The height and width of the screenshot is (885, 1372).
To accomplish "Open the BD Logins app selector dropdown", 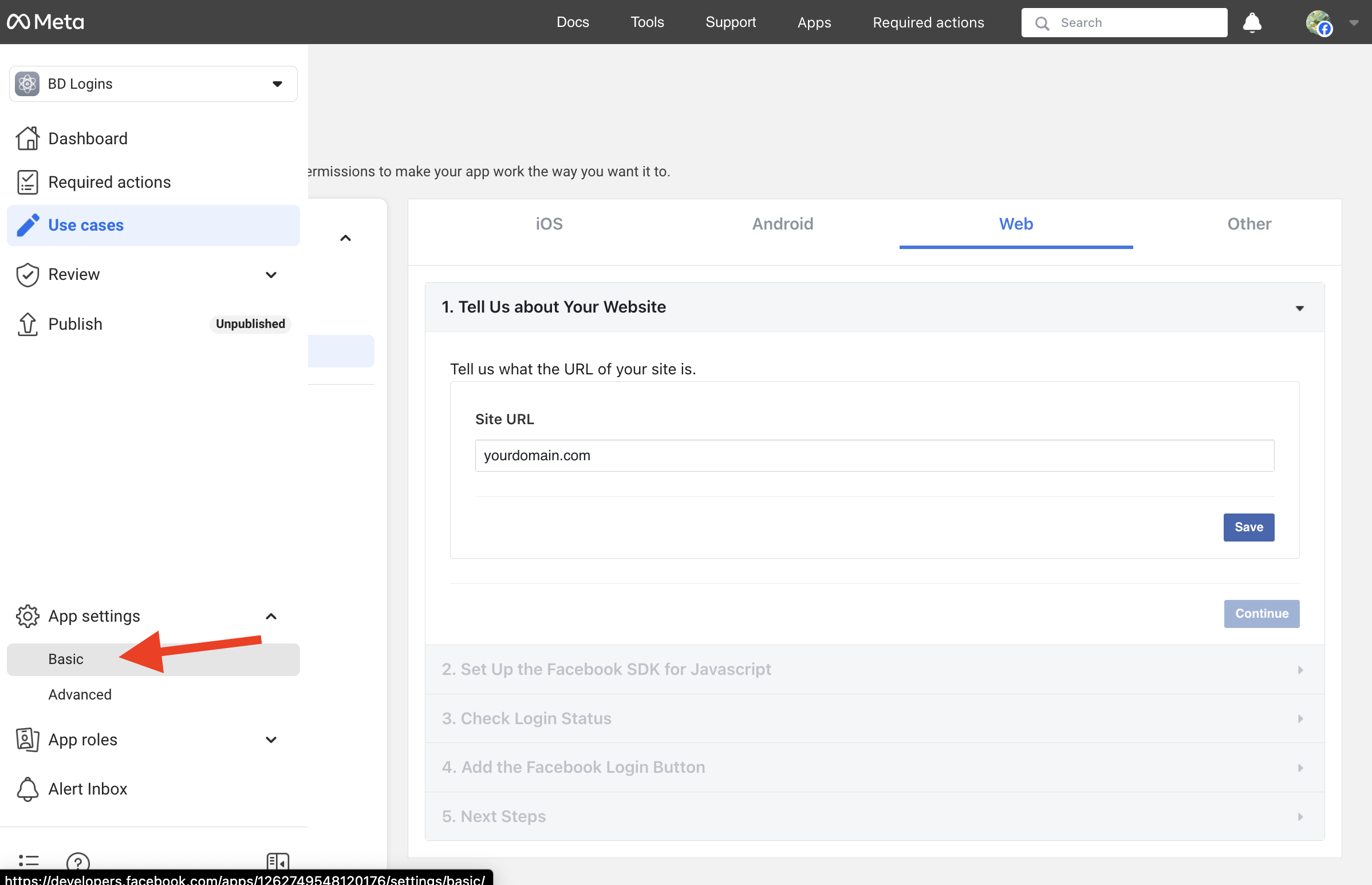I will coord(153,84).
